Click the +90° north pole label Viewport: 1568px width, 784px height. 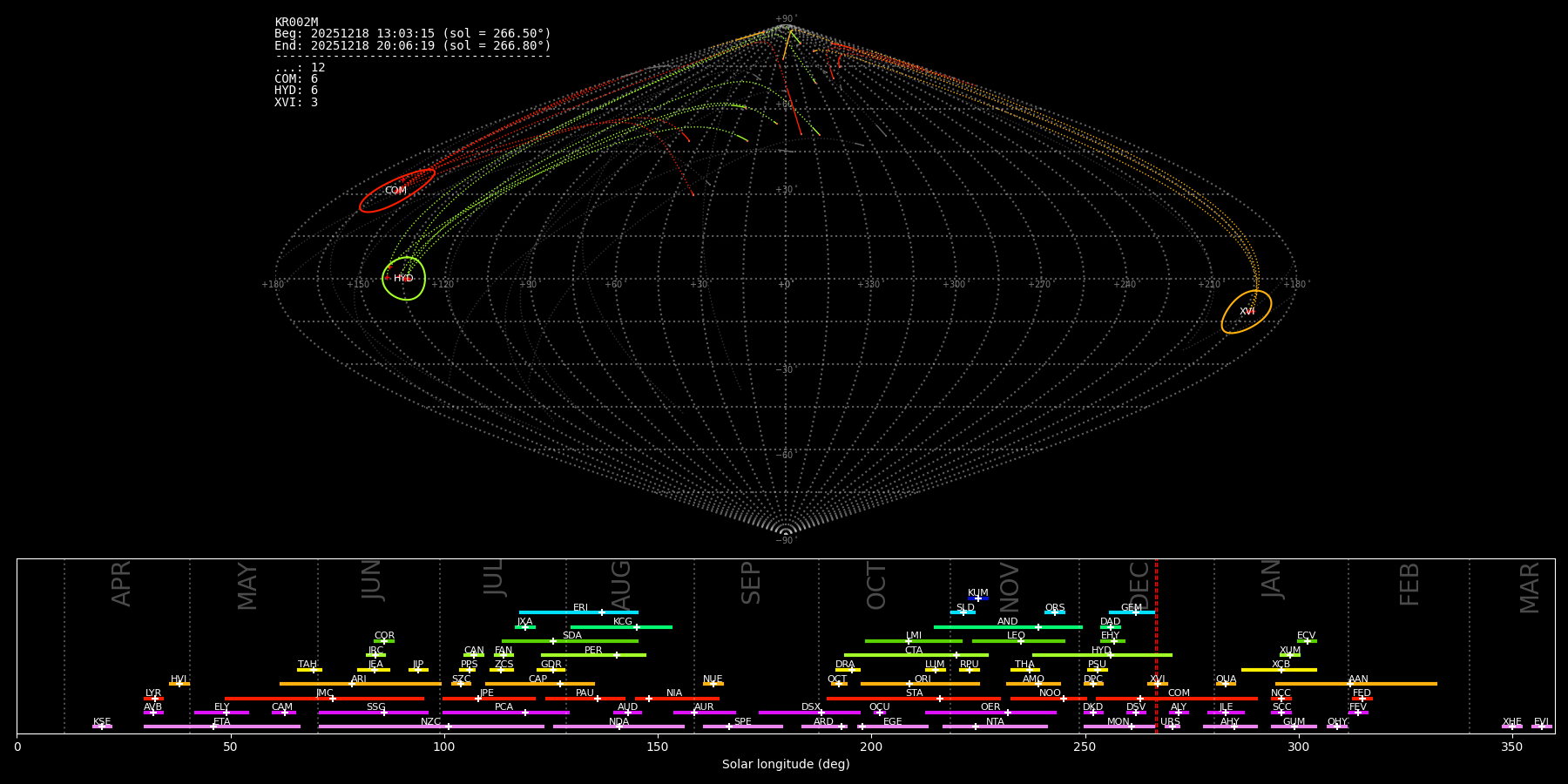[785, 19]
